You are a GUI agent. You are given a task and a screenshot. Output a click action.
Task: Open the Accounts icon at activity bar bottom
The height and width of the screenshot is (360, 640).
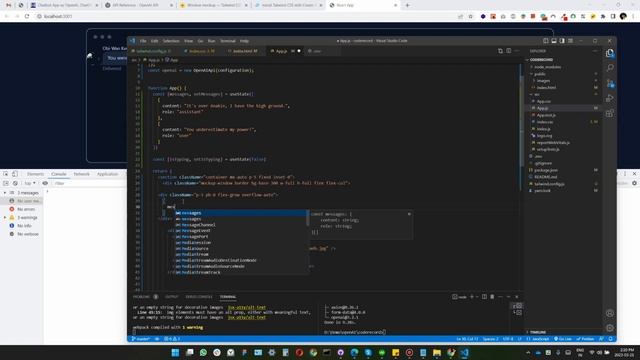(610, 313)
